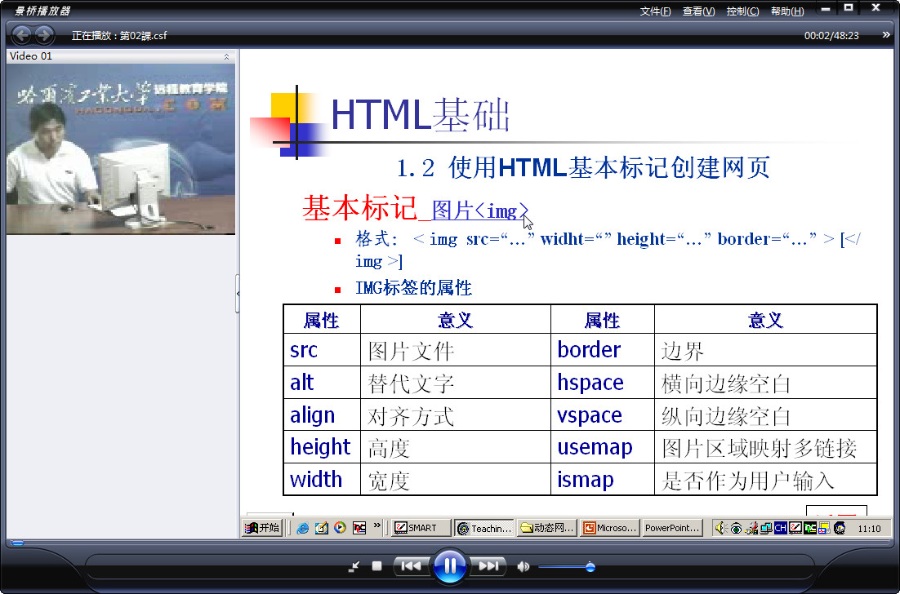Click the 'src' table cell
900x594 pixels.
(322, 350)
